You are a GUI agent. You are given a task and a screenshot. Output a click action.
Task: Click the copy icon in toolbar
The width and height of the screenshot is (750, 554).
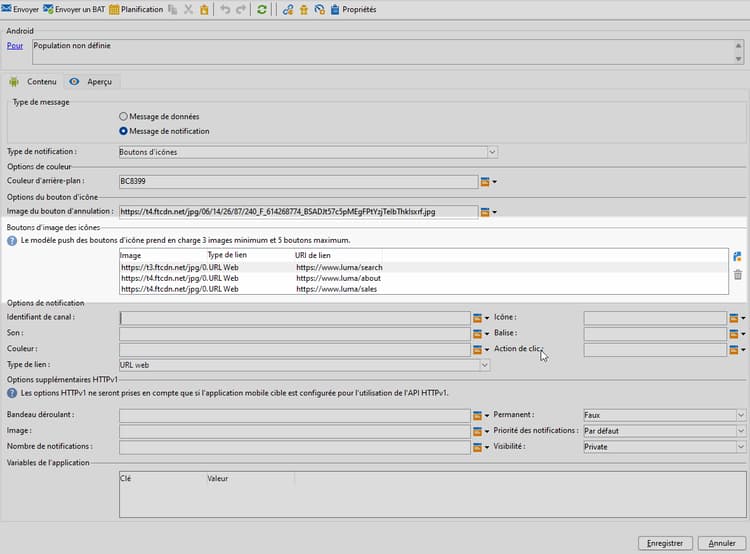click(x=173, y=9)
